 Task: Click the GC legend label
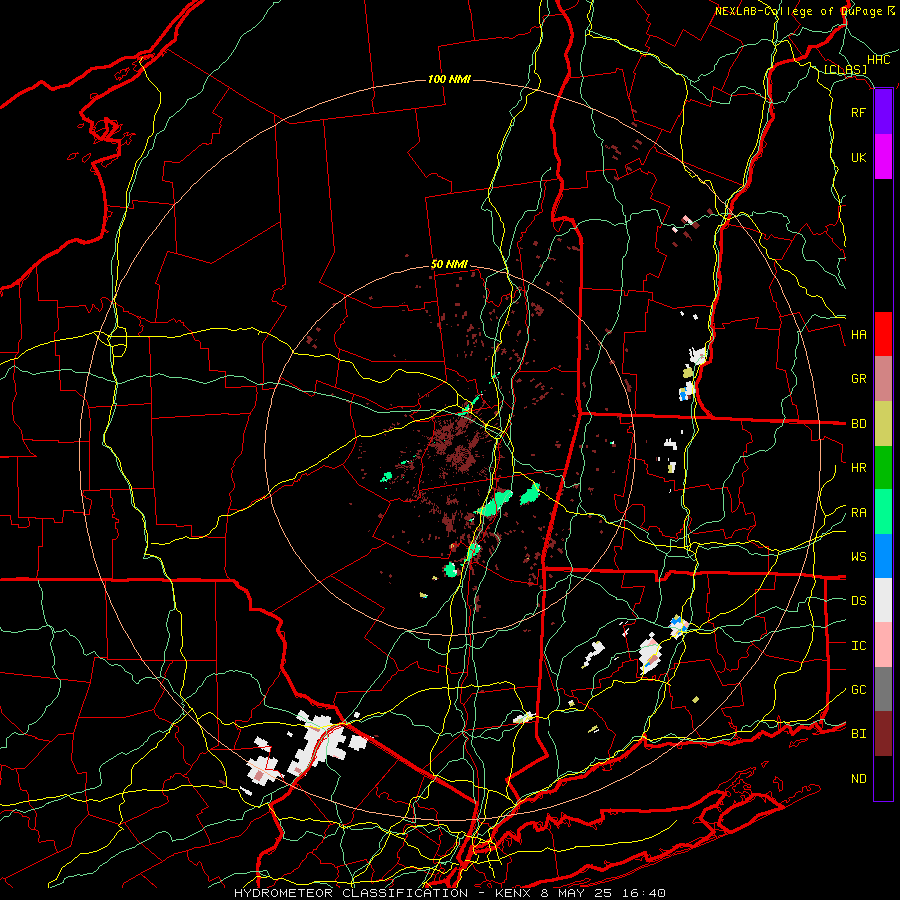pyautogui.click(x=858, y=690)
